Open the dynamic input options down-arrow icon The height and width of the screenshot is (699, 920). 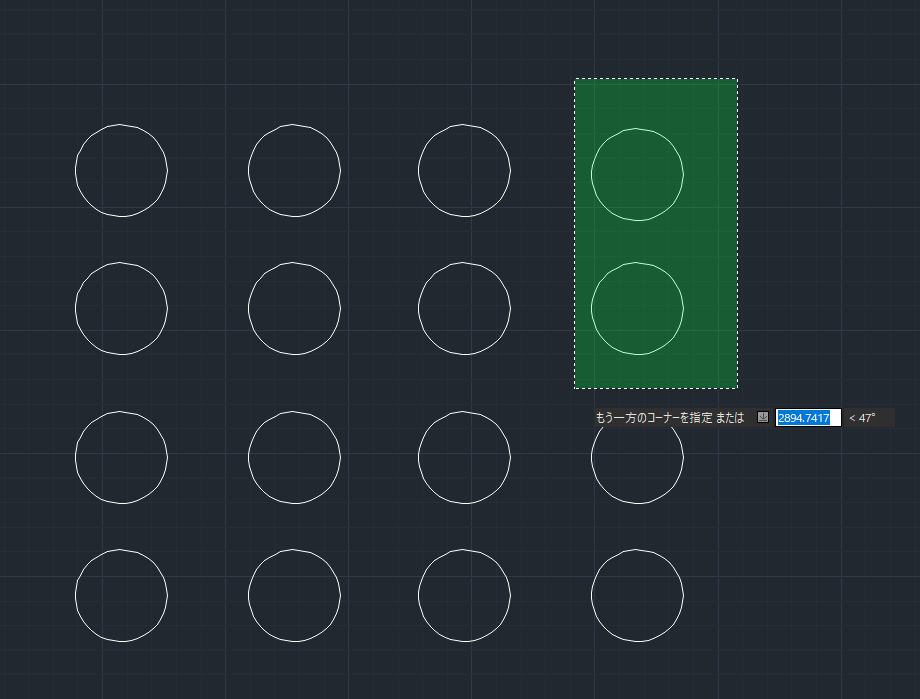(x=763, y=418)
